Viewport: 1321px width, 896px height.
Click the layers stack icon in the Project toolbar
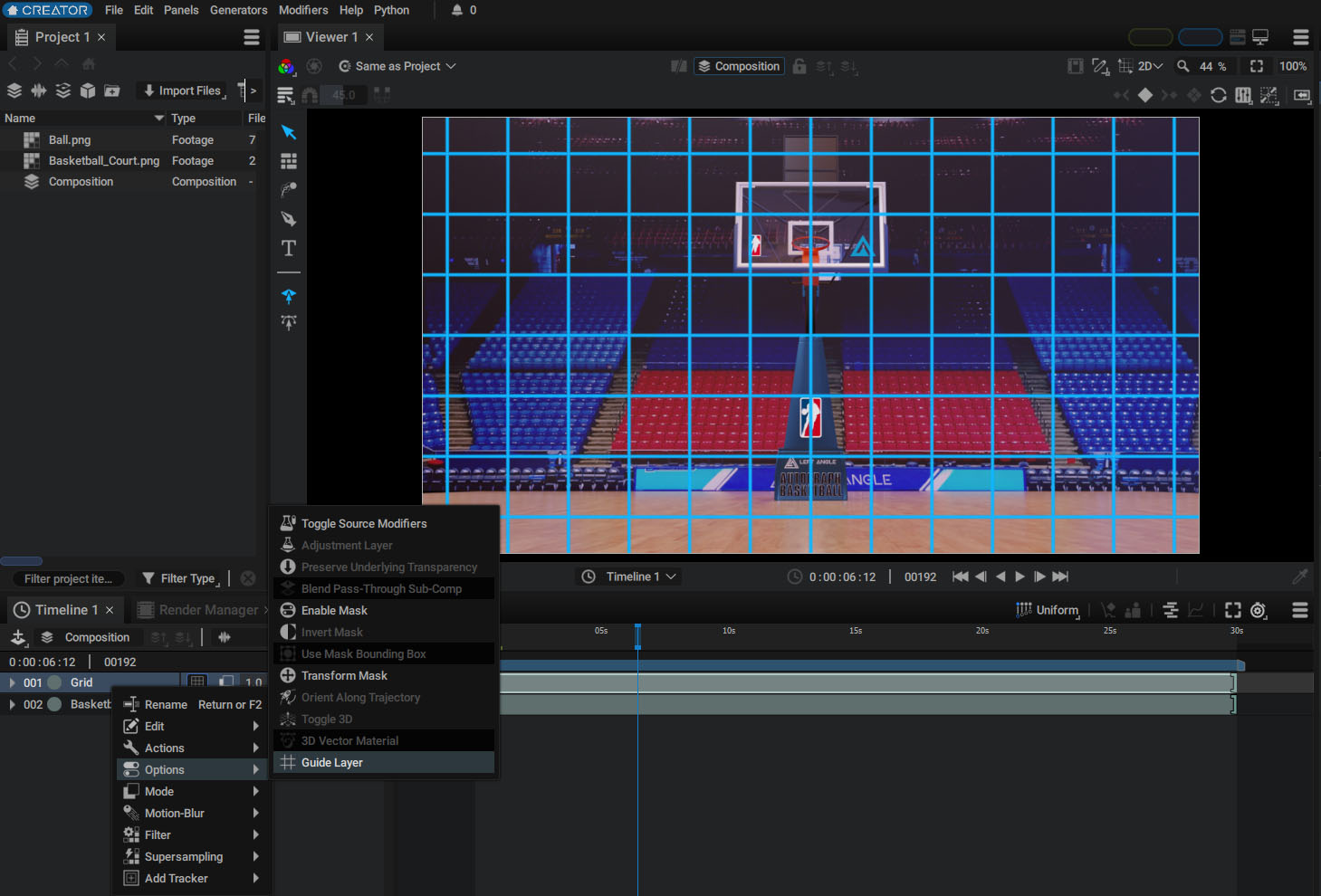(14, 91)
